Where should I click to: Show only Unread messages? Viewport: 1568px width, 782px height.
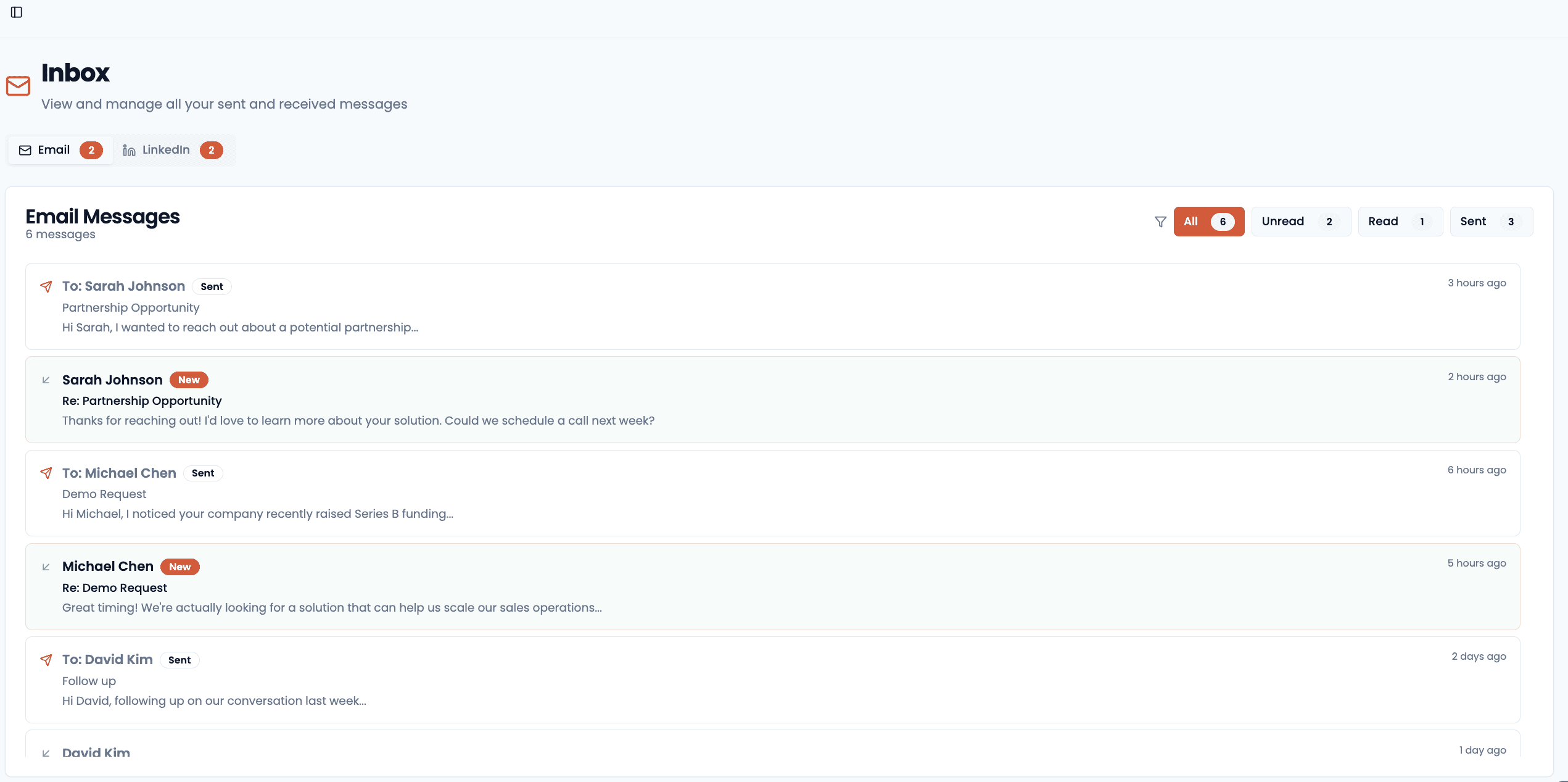[x=1300, y=222]
